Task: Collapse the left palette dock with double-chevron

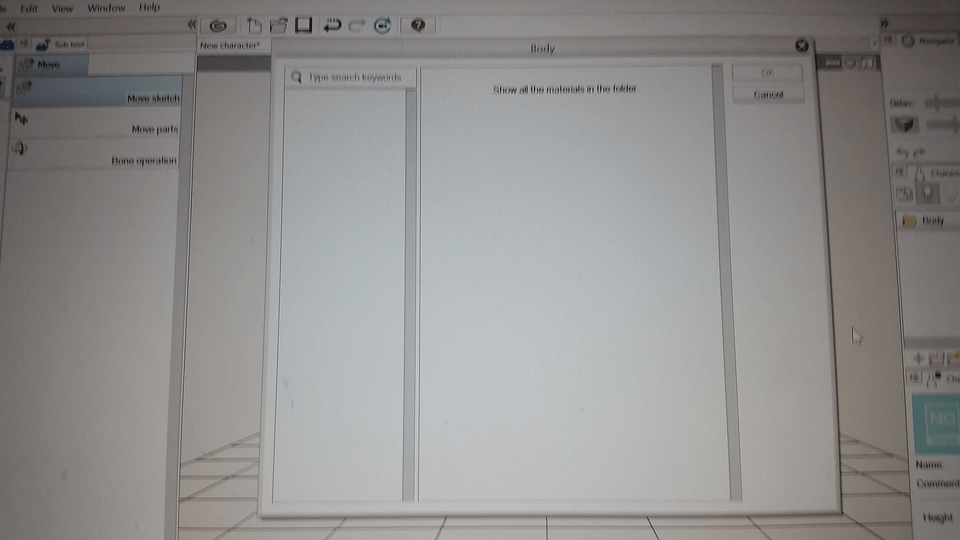Action: pos(10,26)
